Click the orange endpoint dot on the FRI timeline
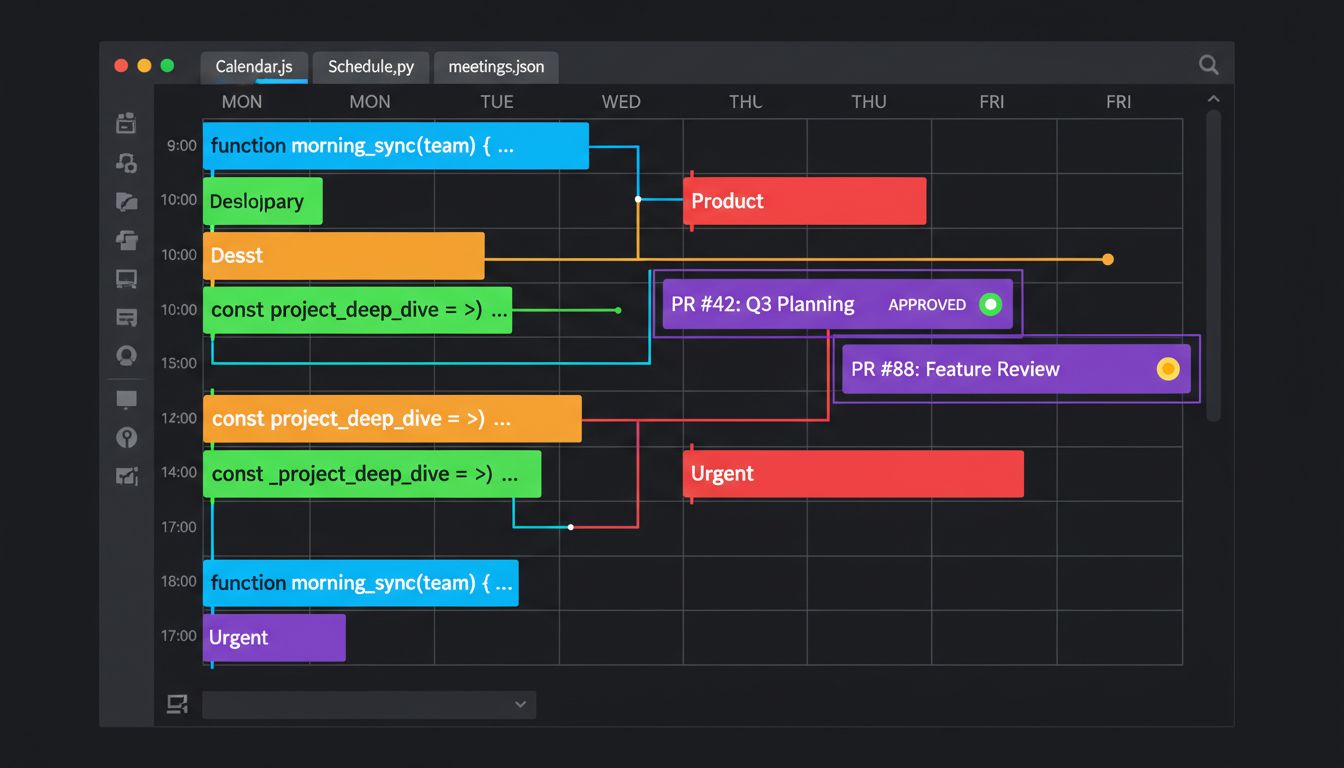 coord(1108,258)
